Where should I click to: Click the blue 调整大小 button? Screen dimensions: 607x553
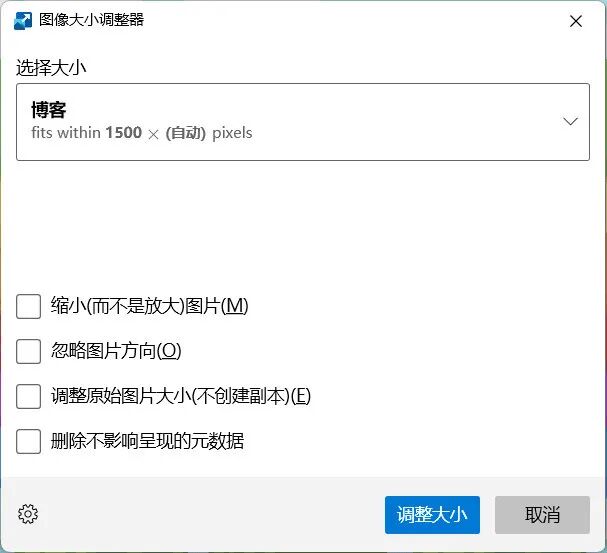click(x=432, y=515)
